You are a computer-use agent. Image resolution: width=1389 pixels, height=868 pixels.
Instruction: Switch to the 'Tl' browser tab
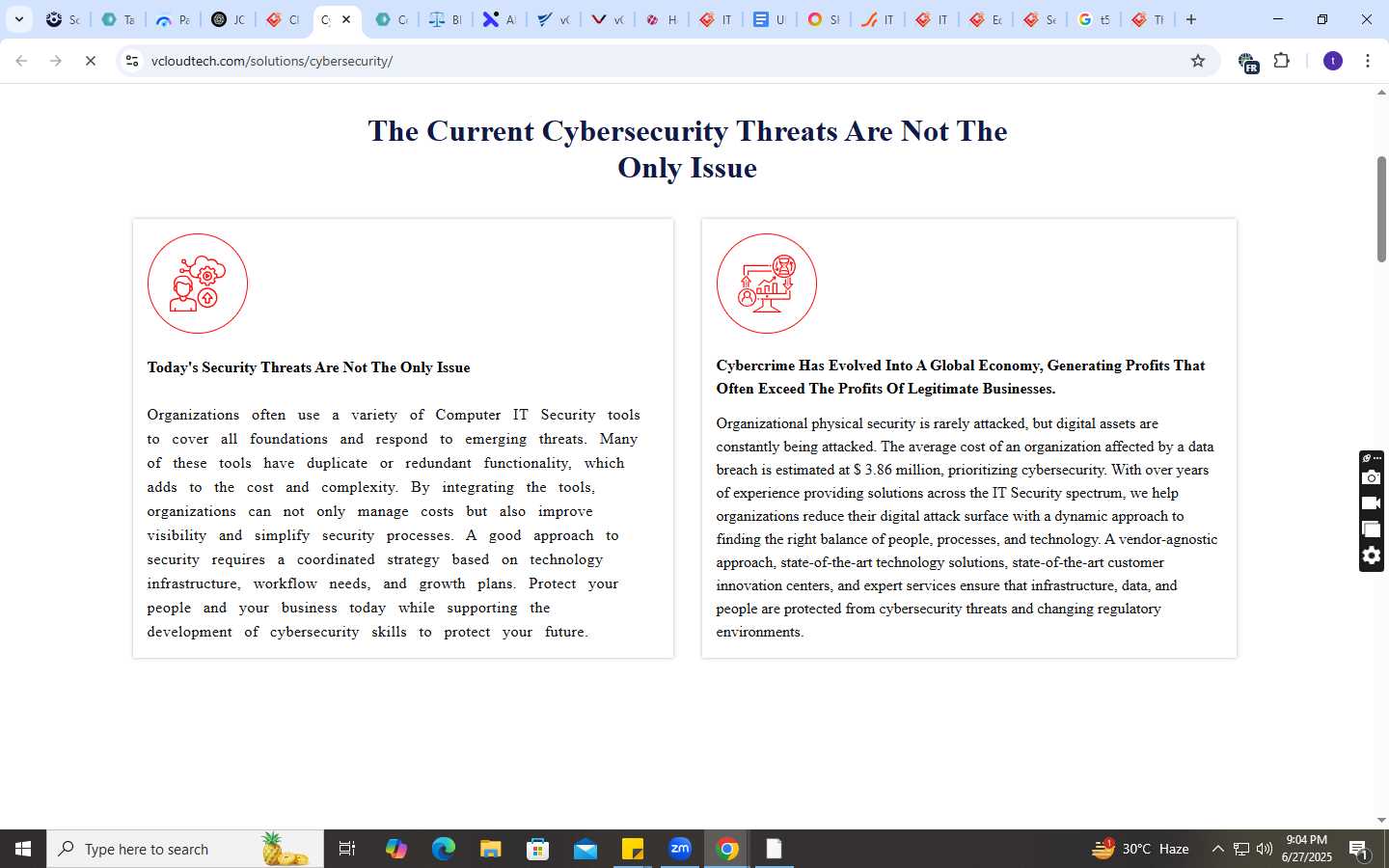click(1148, 19)
